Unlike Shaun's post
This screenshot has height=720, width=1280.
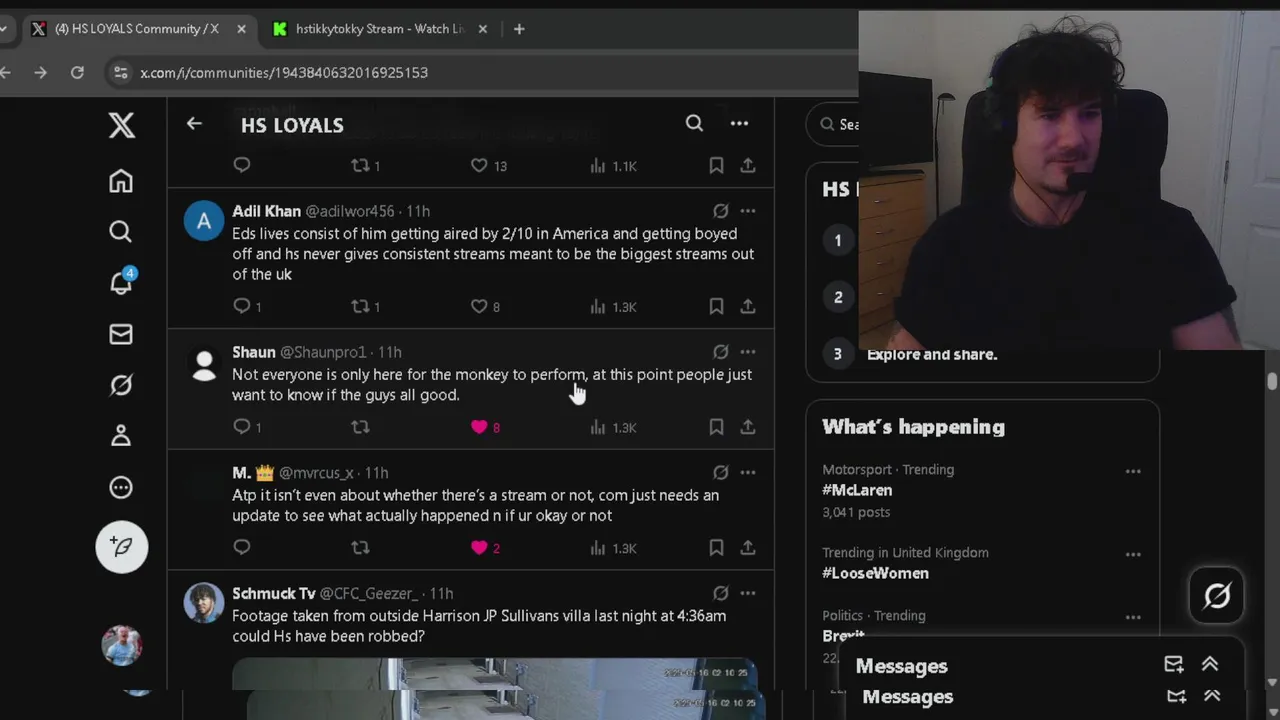(x=479, y=427)
